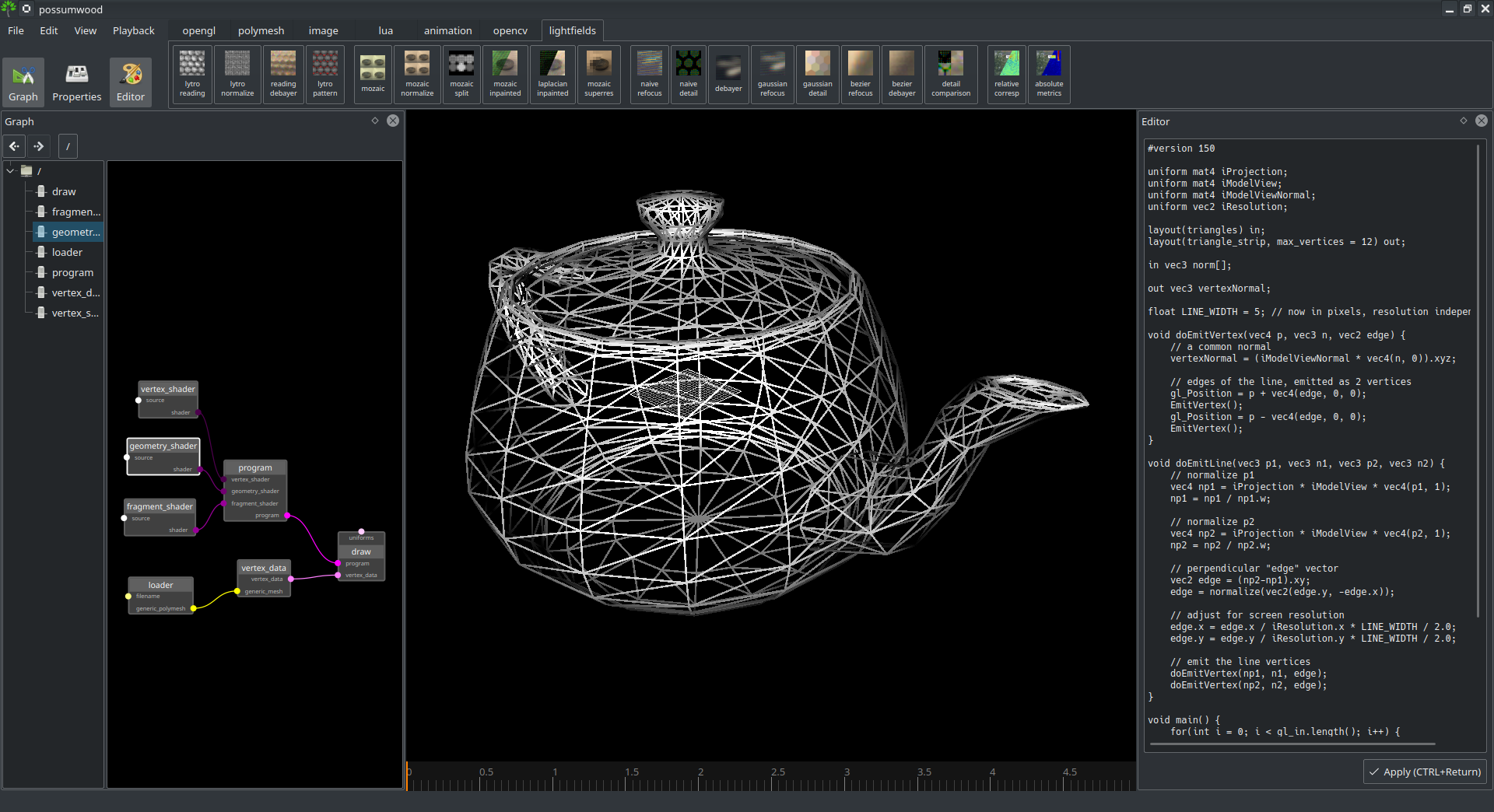Screen dimensions: 1494x812
Task: Click the absolute metrics icon
Action: 1049,74
